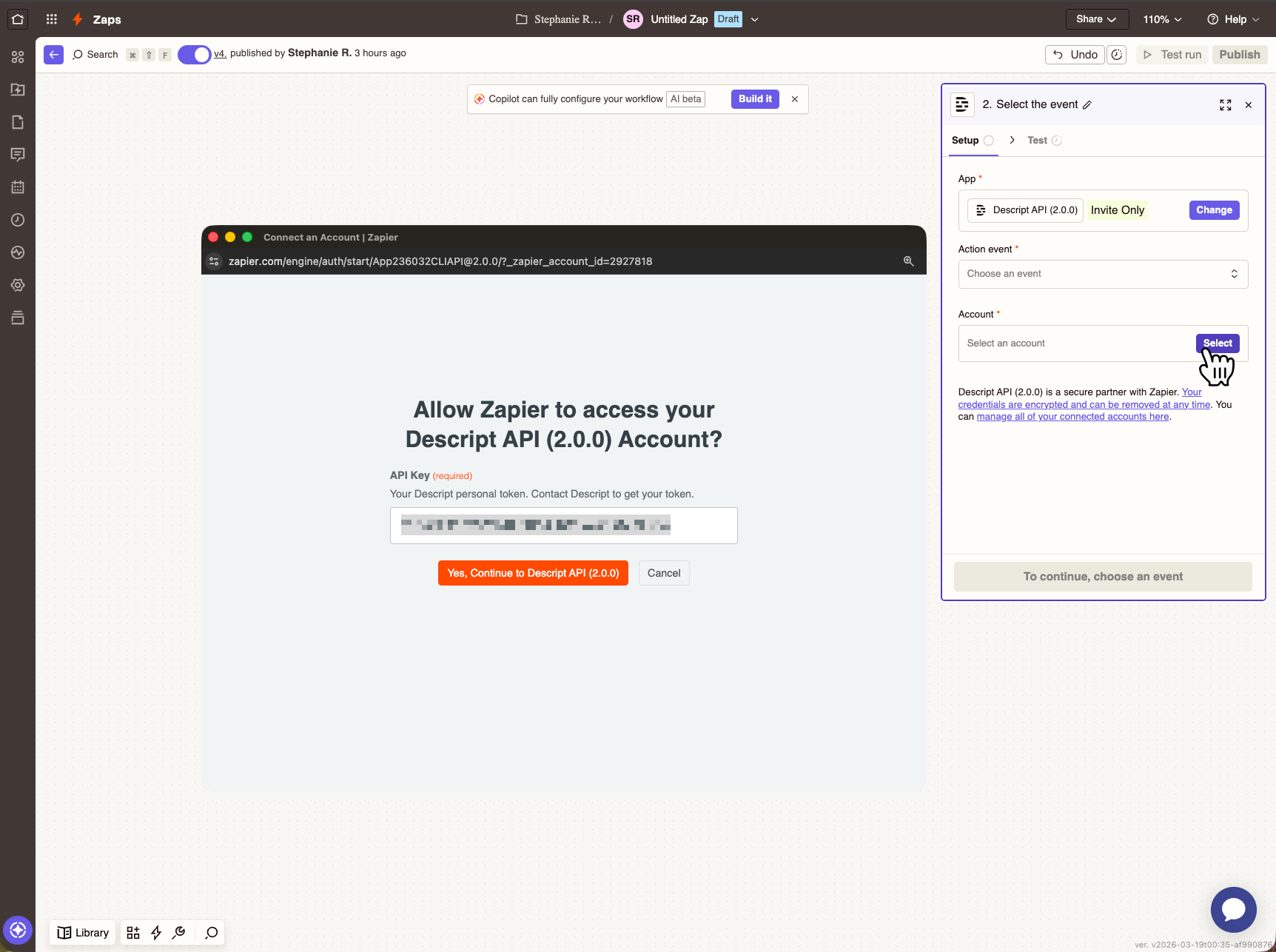Open manage all of your connected accounts link
Image resolution: width=1276 pixels, height=952 pixels.
1072,416
